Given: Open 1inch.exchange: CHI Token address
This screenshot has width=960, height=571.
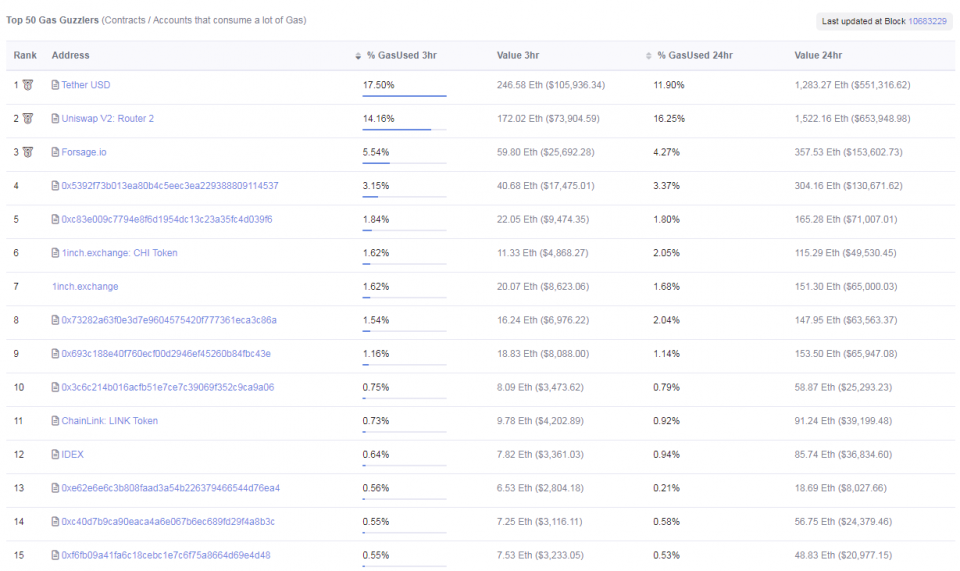Looking at the screenshot, I should (x=119, y=253).
